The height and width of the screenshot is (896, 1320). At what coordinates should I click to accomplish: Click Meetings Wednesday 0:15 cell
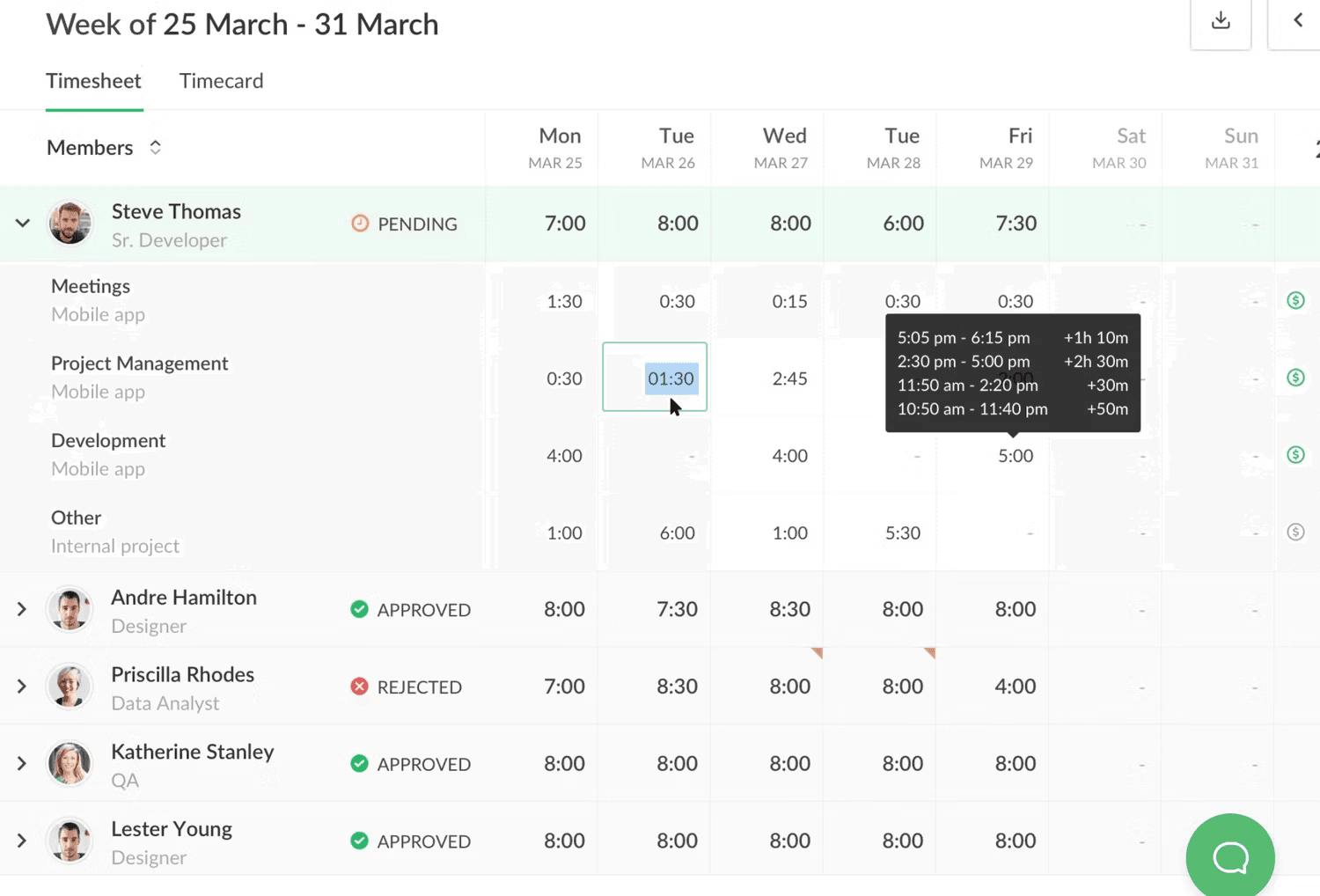(x=789, y=301)
